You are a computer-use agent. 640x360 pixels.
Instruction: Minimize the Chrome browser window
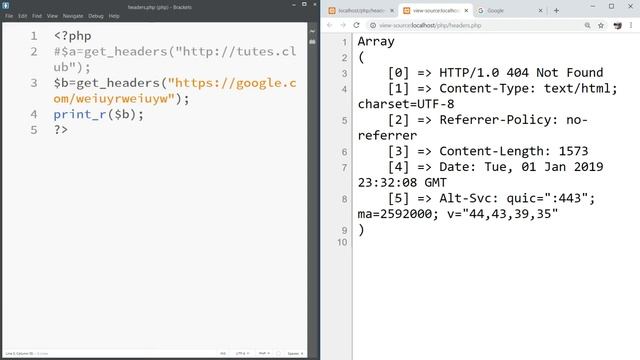pyautogui.click(x=593, y=6)
